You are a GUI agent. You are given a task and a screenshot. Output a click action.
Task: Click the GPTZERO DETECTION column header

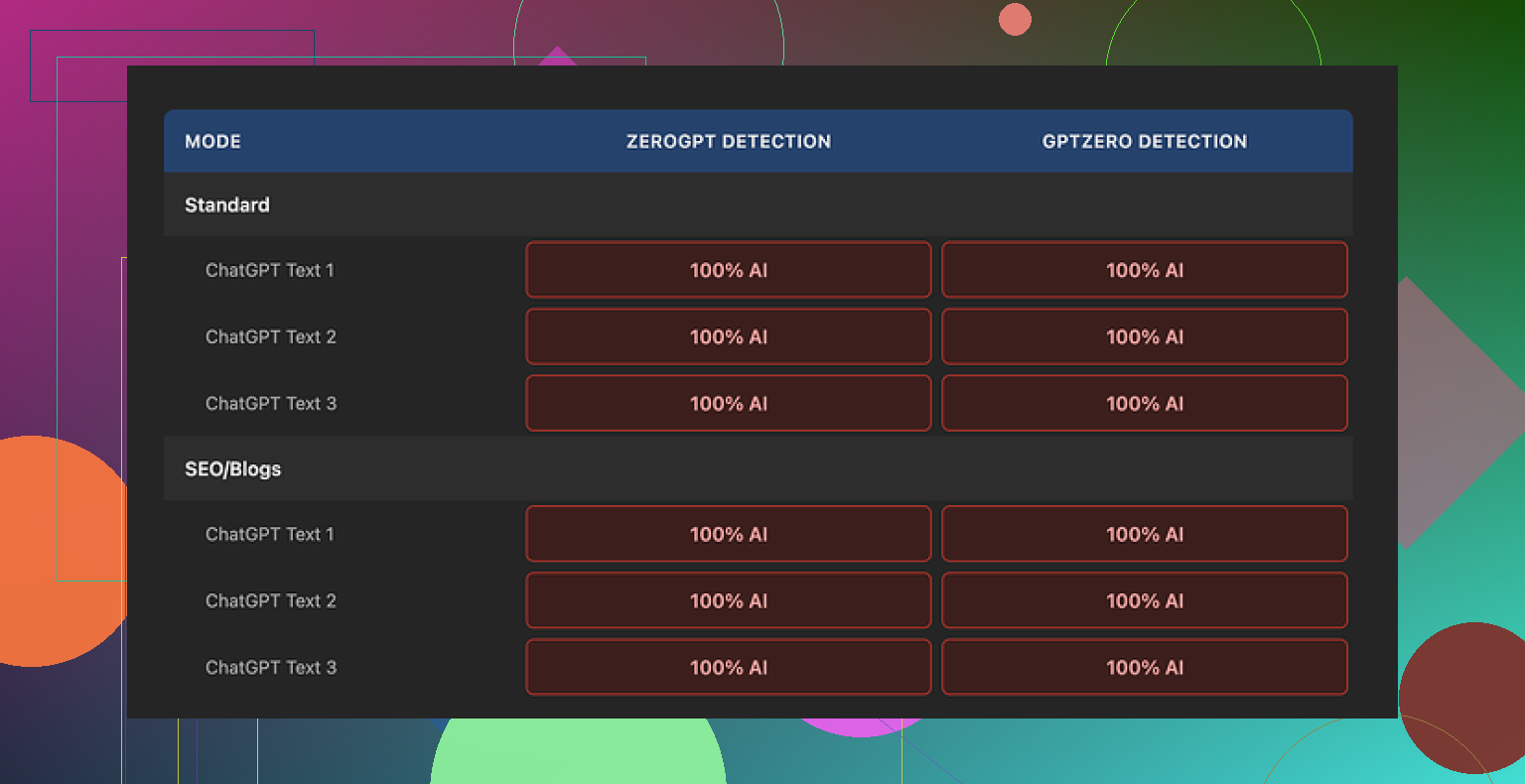(x=1144, y=141)
